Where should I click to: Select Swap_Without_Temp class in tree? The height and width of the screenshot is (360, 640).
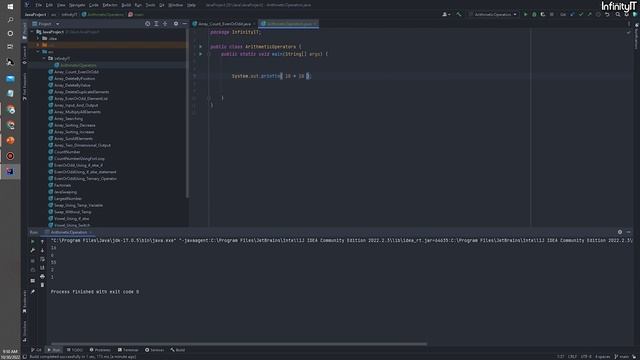(73, 212)
